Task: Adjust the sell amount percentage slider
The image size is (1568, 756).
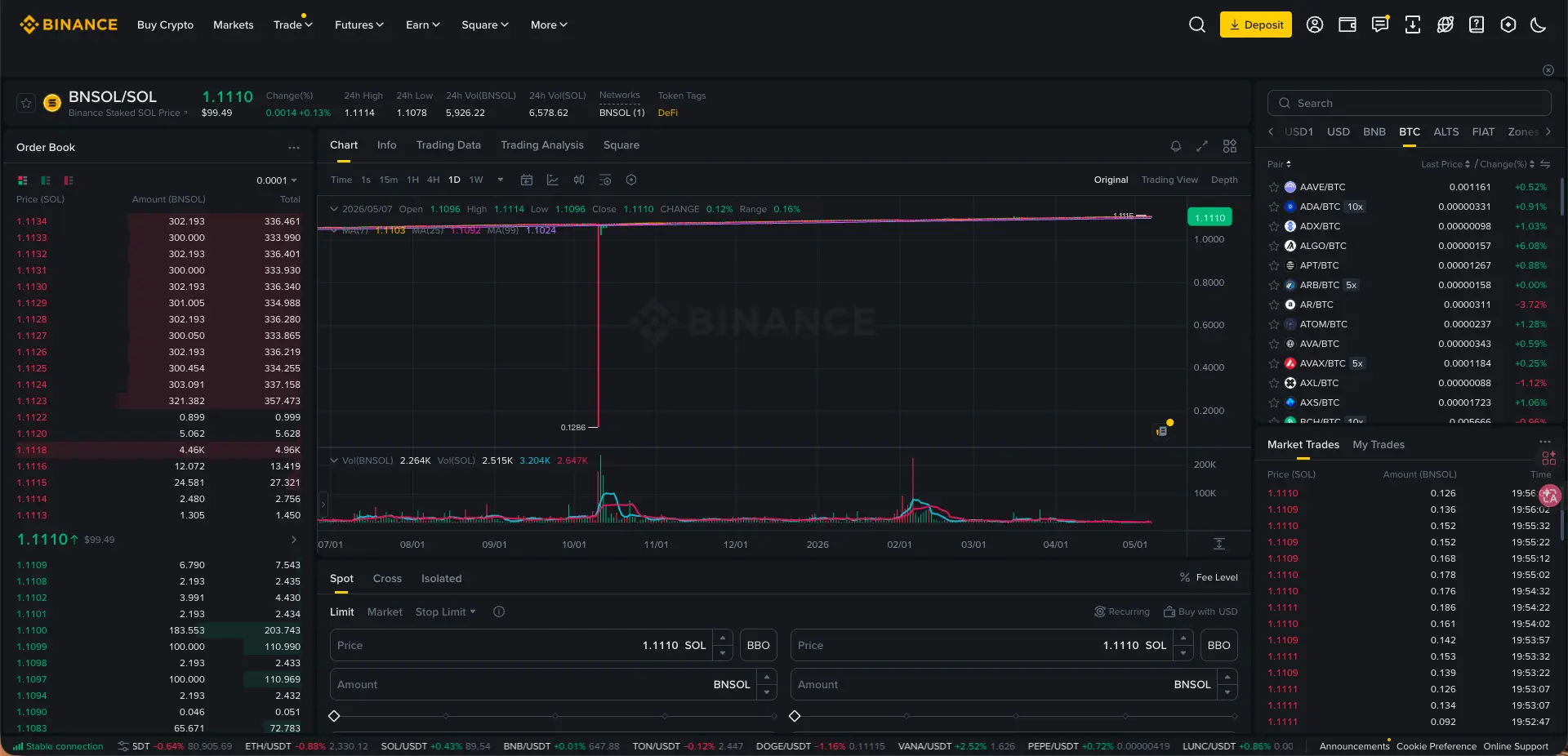Action: 1014,716
